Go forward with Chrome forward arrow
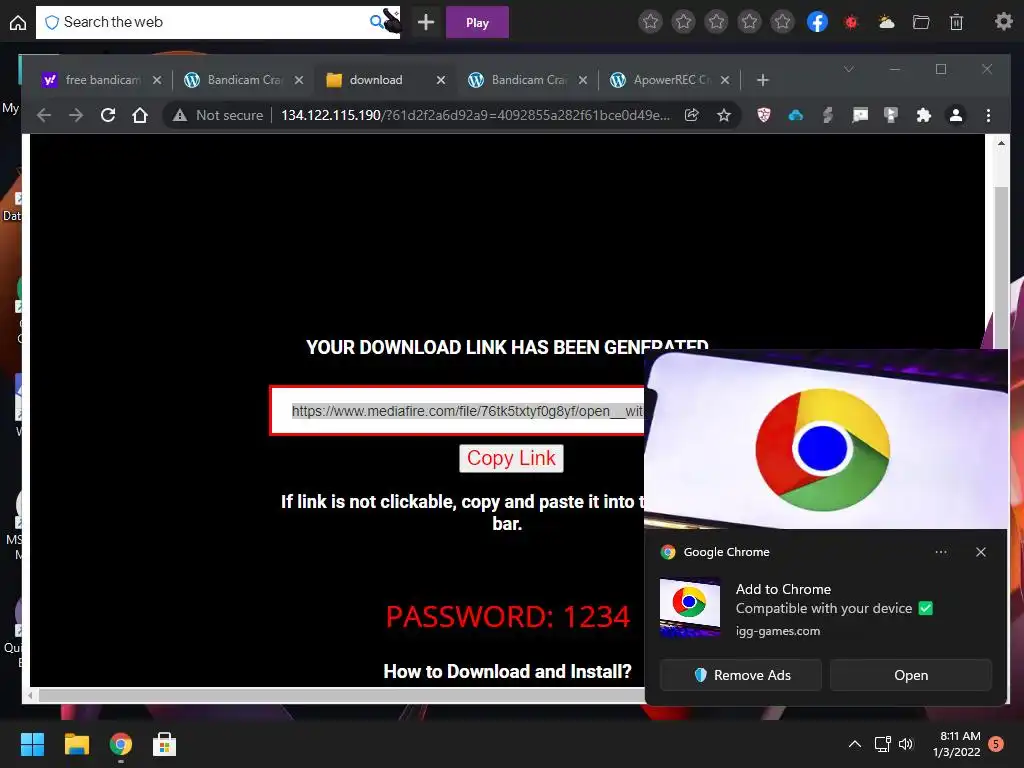This screenshot has height=768, width=1024. [76, 116]
